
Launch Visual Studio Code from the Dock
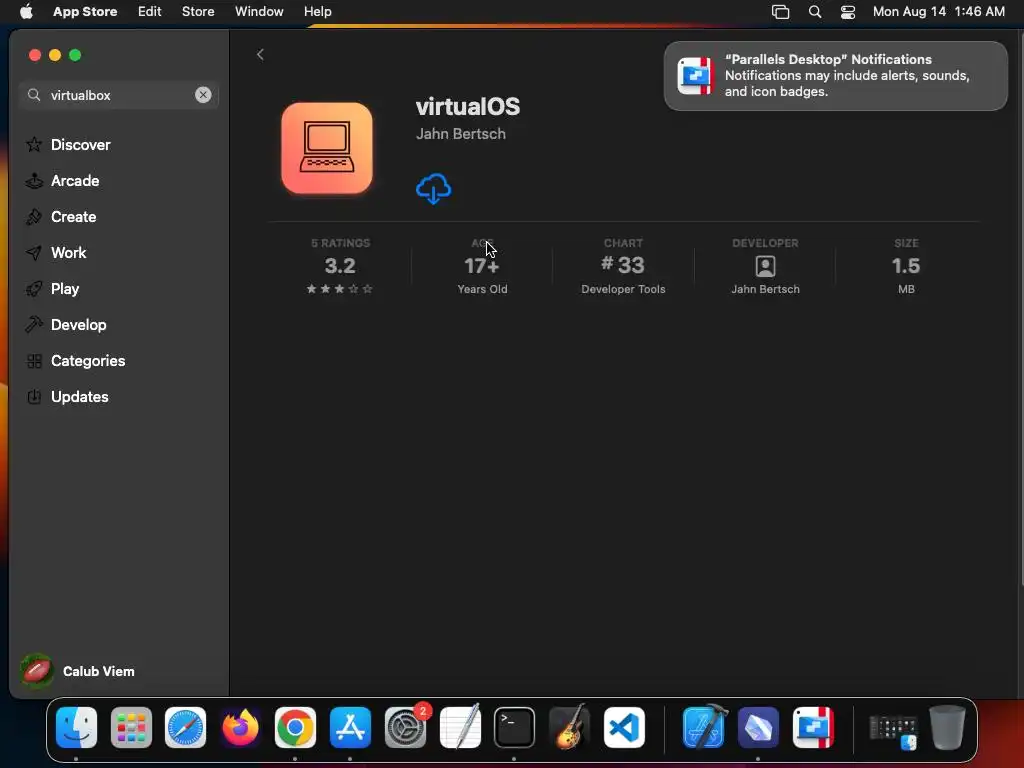tap(624, 727)
